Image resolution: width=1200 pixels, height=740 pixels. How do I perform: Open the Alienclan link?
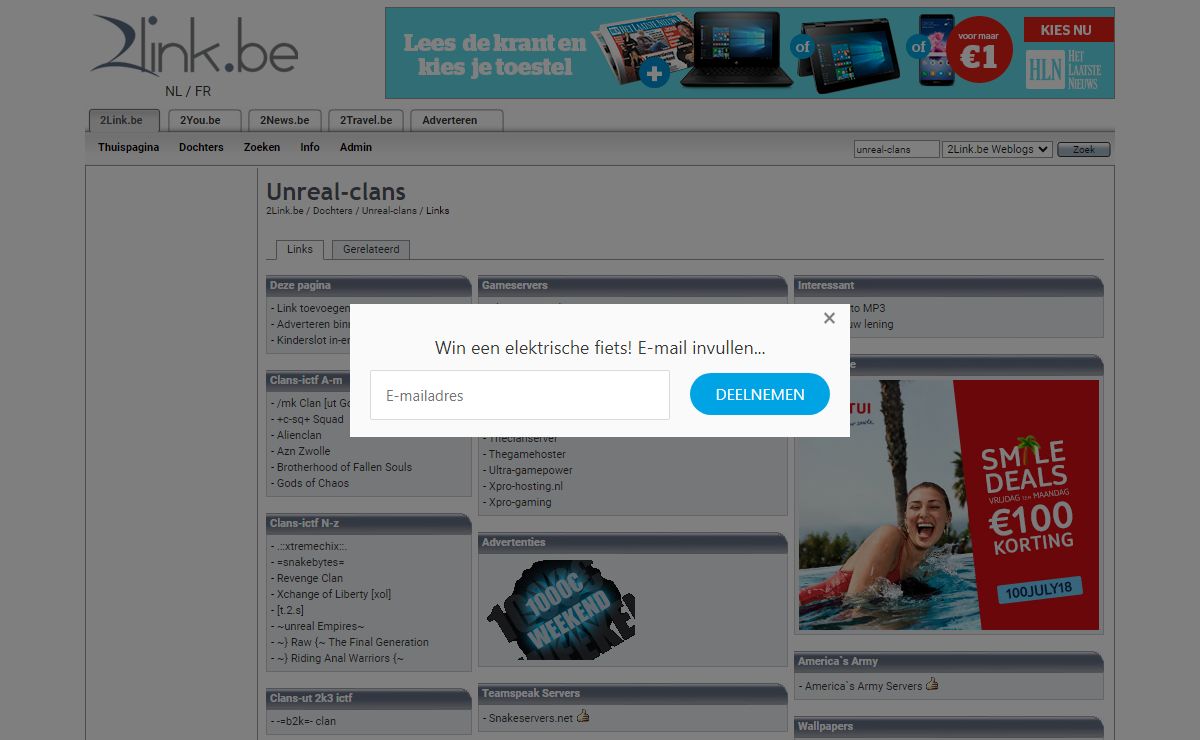tap(299, 435)
